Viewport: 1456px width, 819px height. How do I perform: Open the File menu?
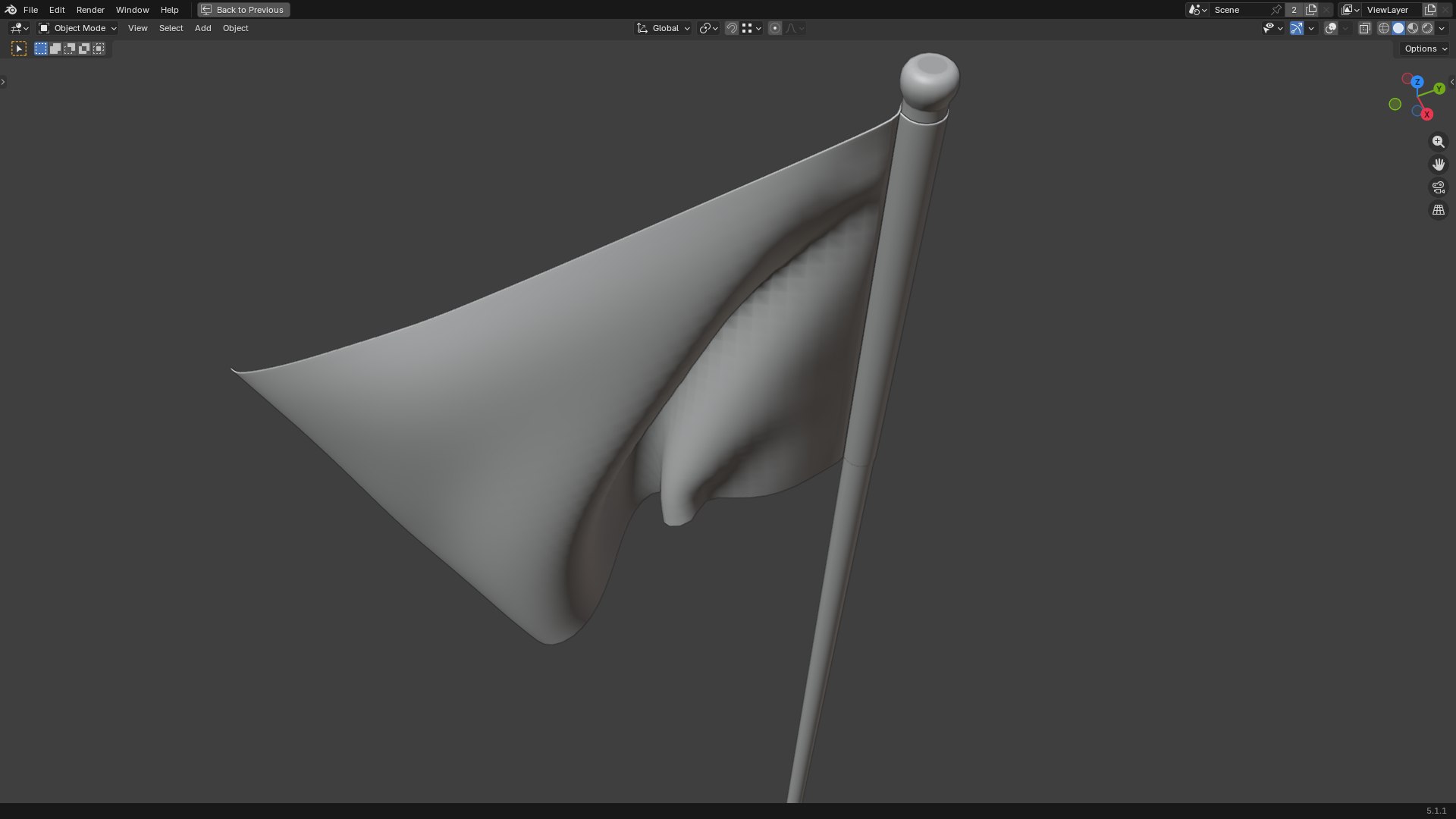(30, 10)
